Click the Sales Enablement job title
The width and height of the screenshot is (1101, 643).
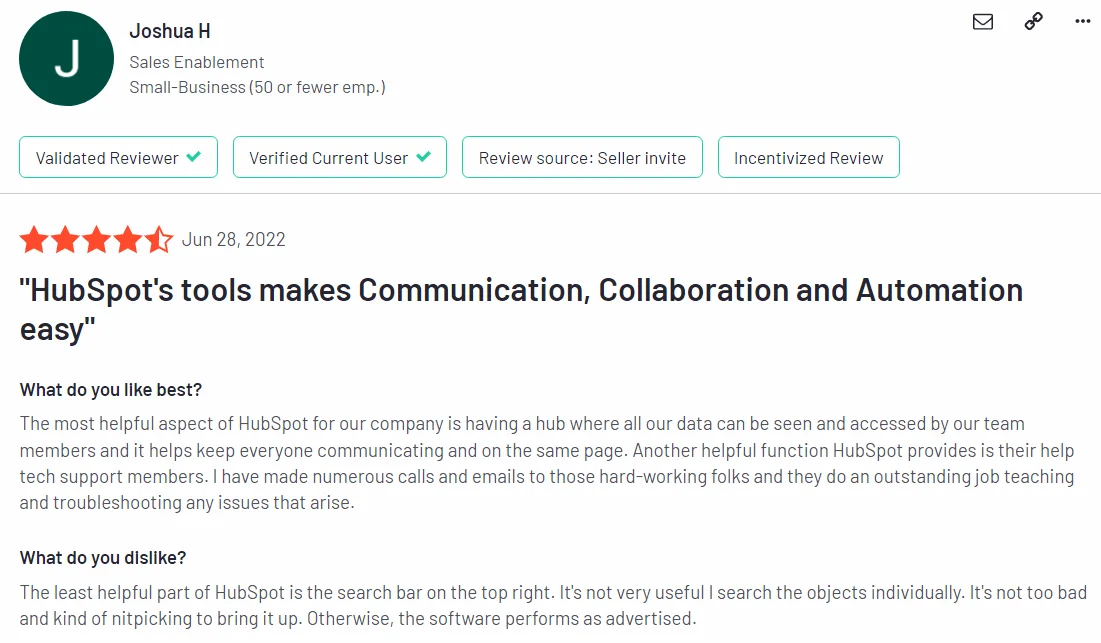tap(196, 62)
